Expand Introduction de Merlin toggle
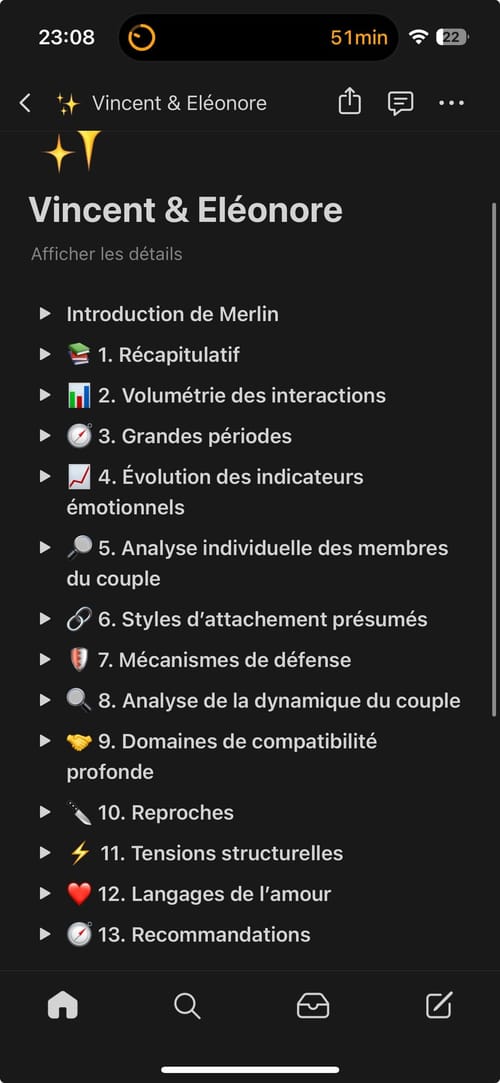The image size is (500, 1083). tap(46, 314)
